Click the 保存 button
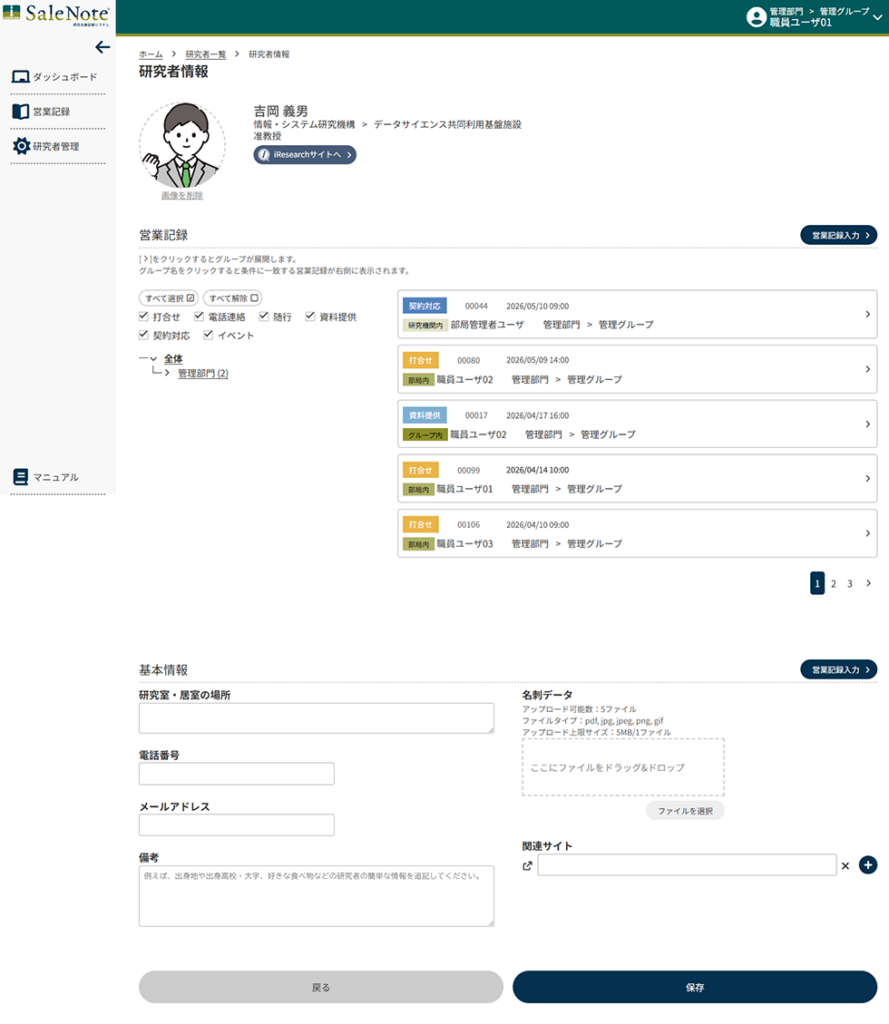This screenshot has height=1024, width=889. point(694,987)
